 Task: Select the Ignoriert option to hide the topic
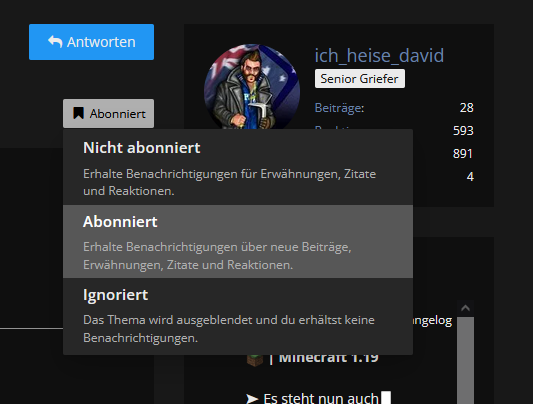point(238,316)
